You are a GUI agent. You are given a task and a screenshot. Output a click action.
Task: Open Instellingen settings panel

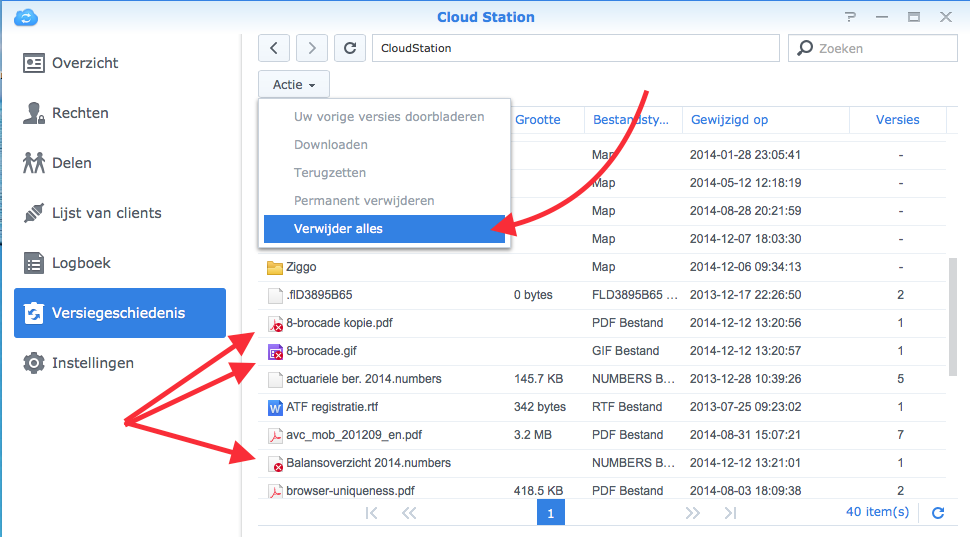click(92, 363)
